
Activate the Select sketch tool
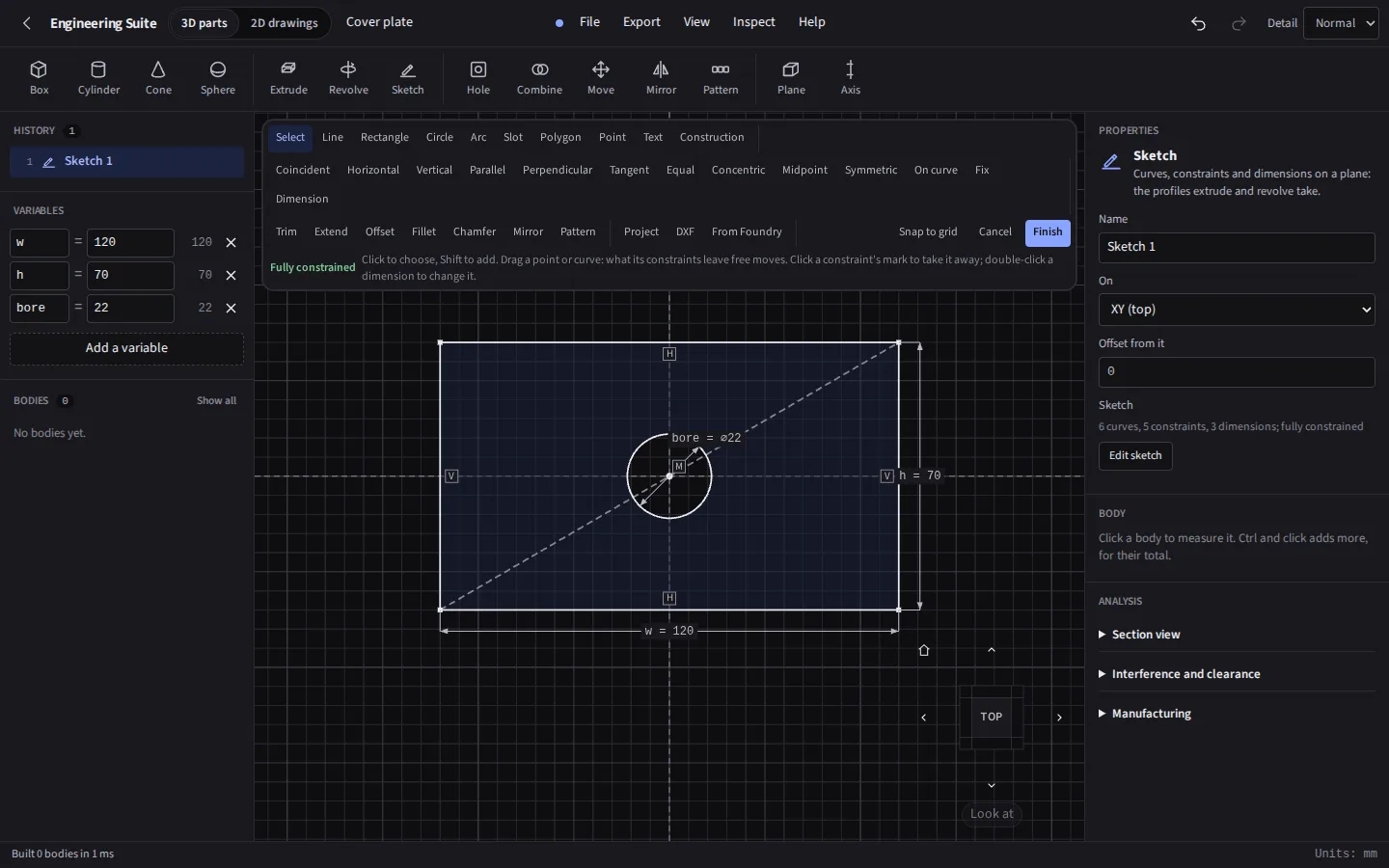290,137
